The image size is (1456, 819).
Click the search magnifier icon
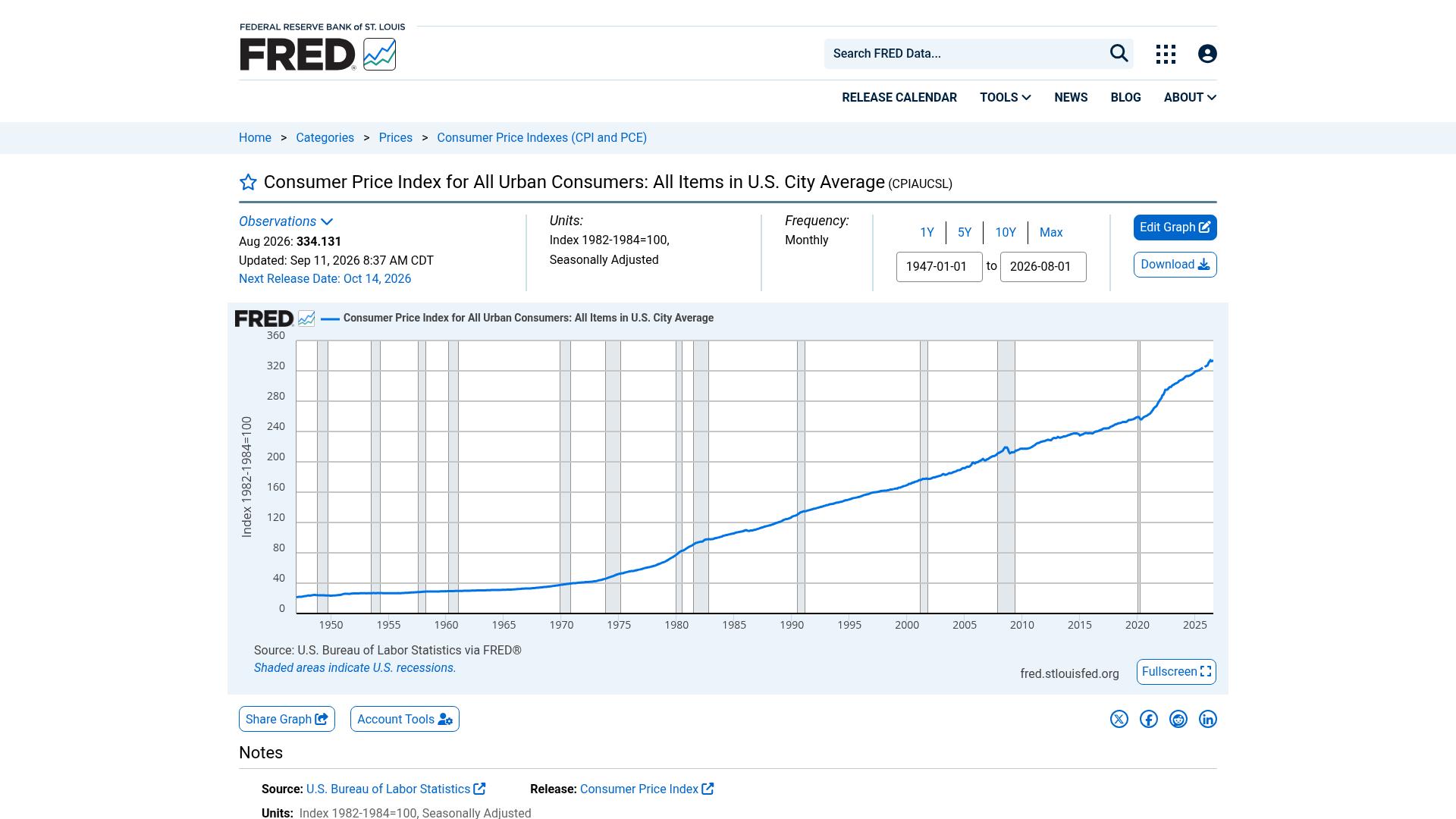1119,53
